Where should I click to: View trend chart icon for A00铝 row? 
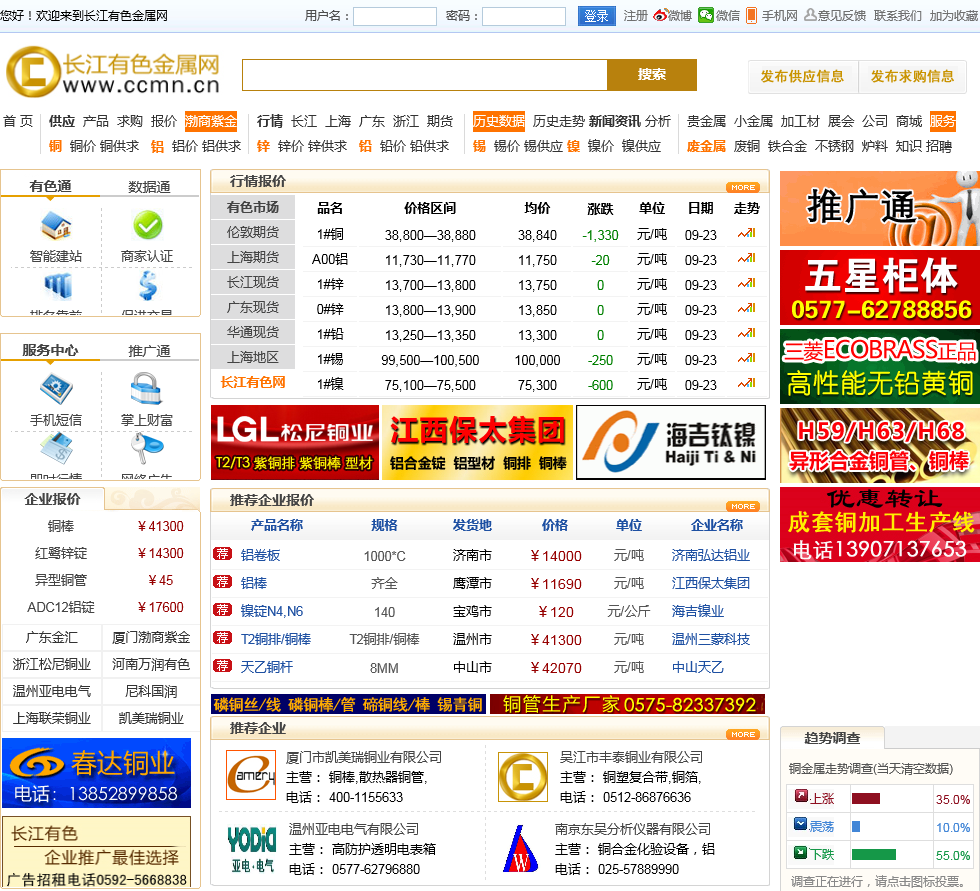(x=746, y=259)
